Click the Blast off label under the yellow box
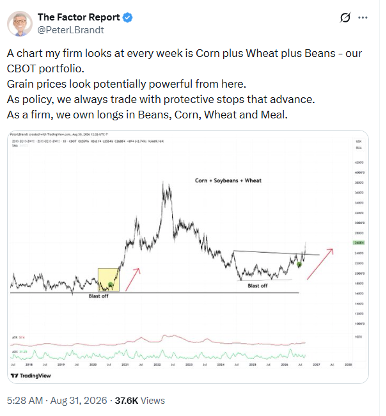 98,296
